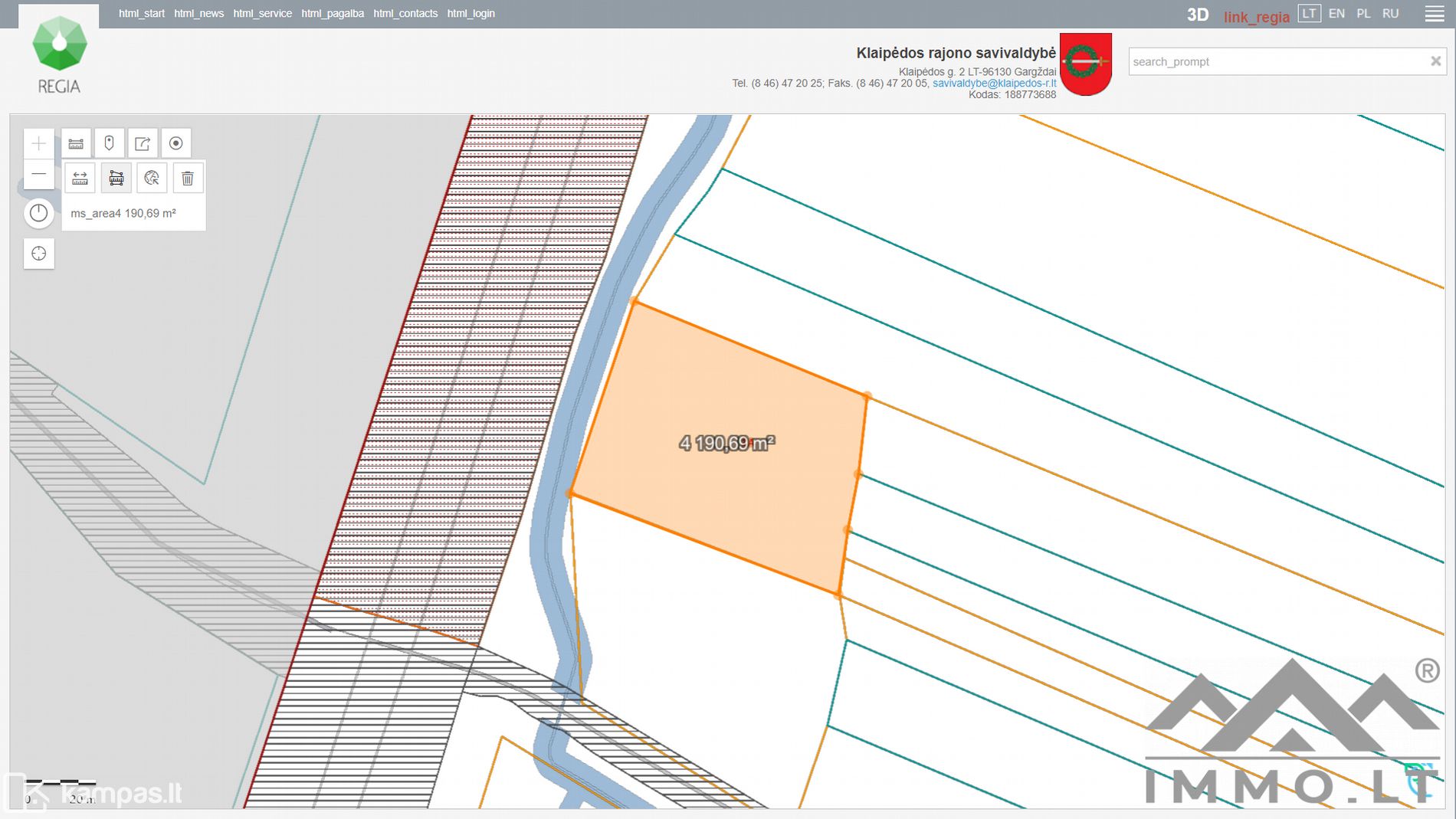Click the map marker pin tool
Viewport: 1456px width, 819px height.
tap(109, 143)
